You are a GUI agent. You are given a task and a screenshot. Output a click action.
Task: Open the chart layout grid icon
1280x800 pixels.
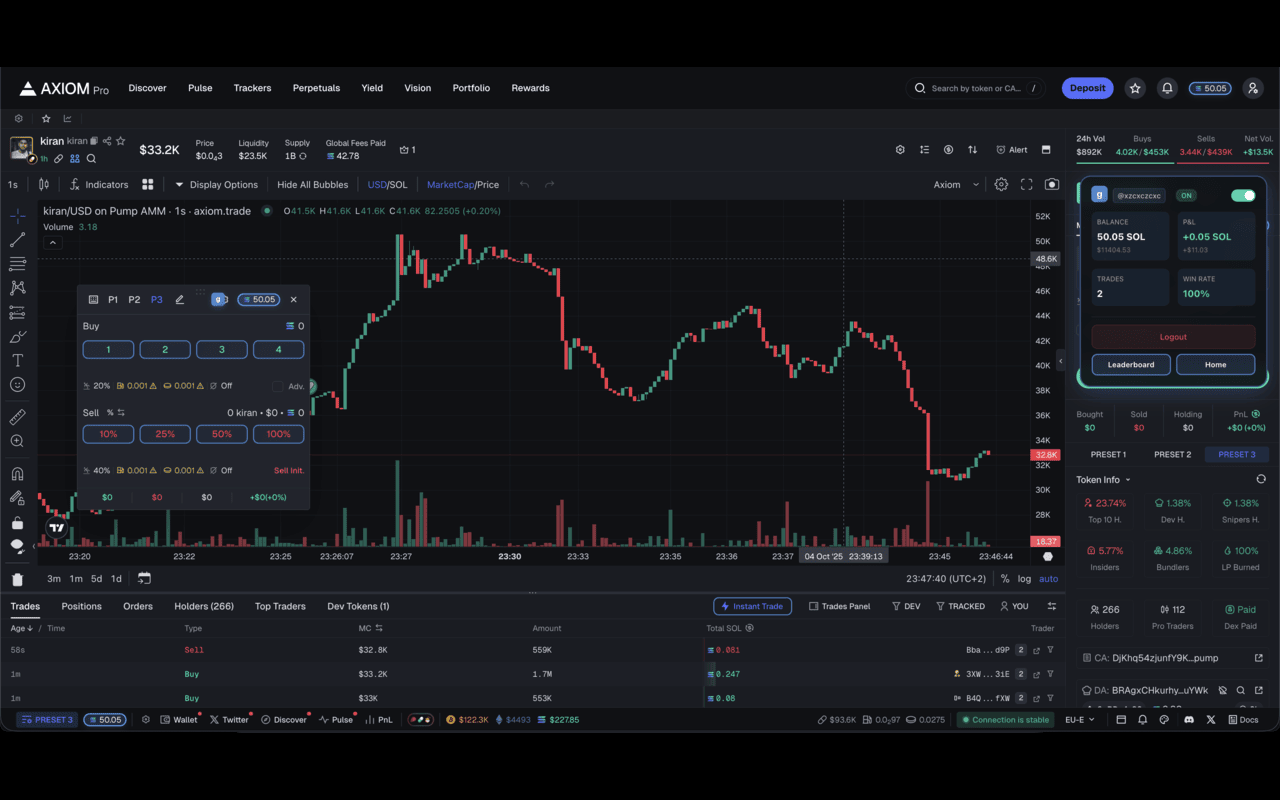[148, 184]
